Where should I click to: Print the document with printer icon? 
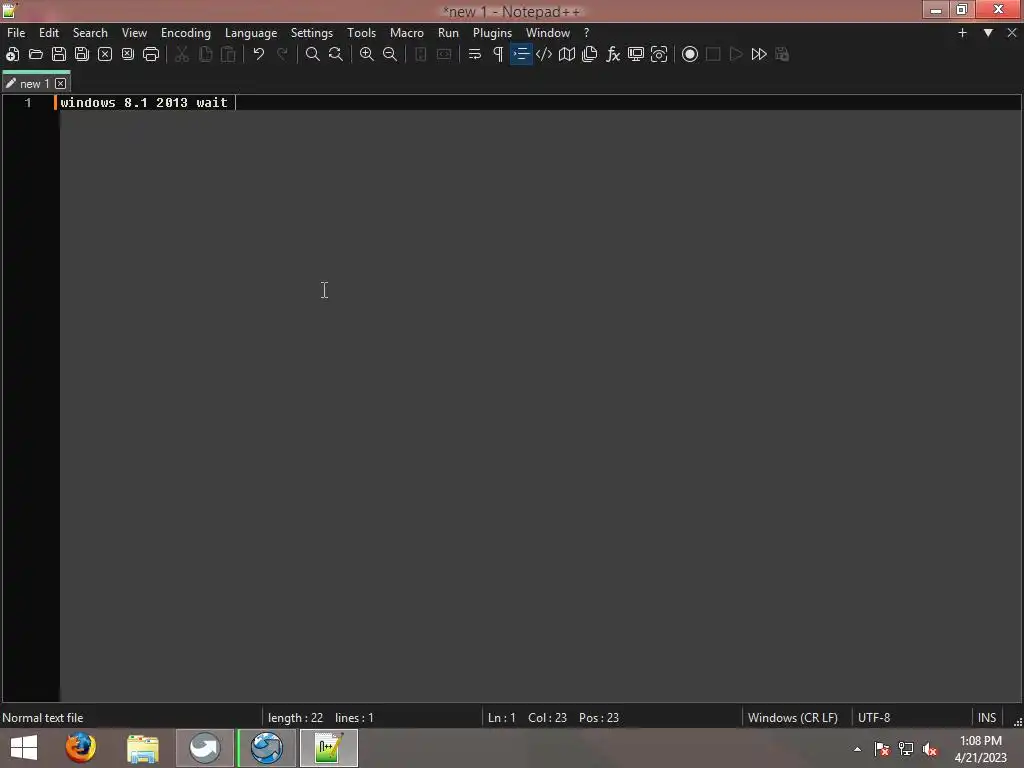151,54
